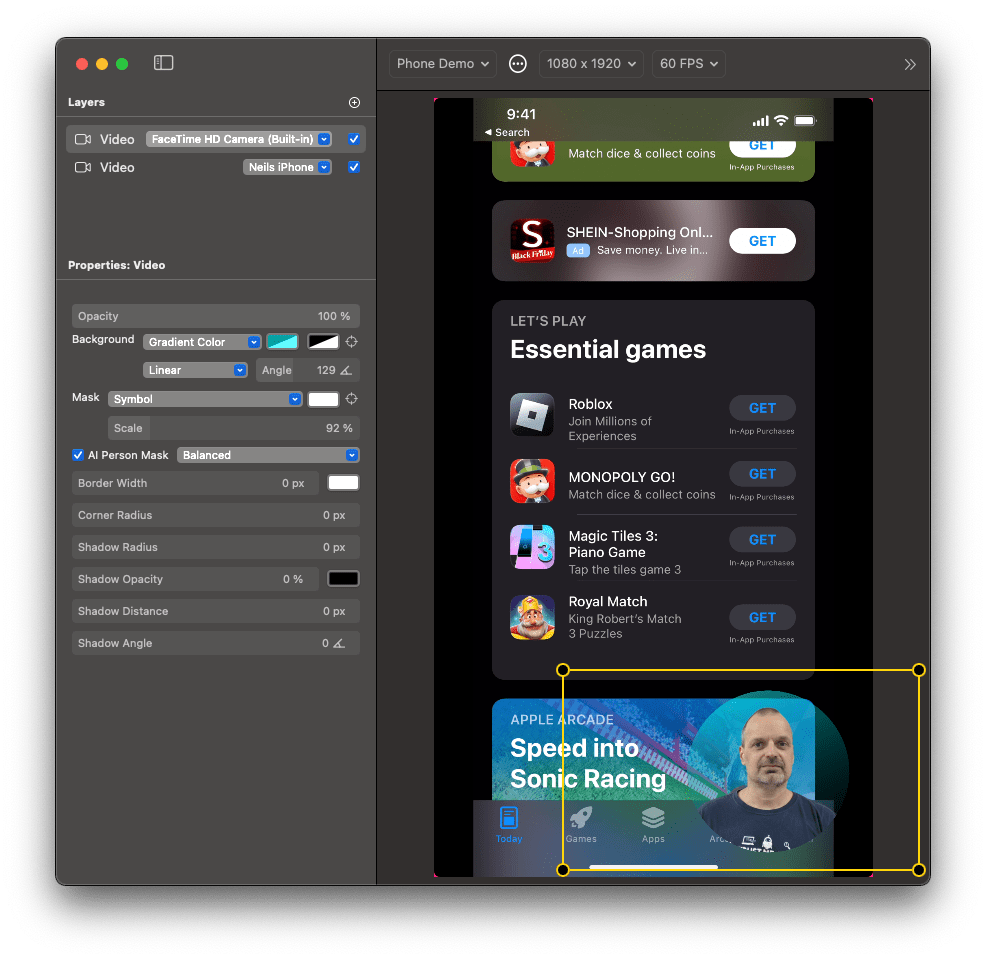Click the double chevron expand icon
This screenshot has width=986, height=959.
(909, 64)
